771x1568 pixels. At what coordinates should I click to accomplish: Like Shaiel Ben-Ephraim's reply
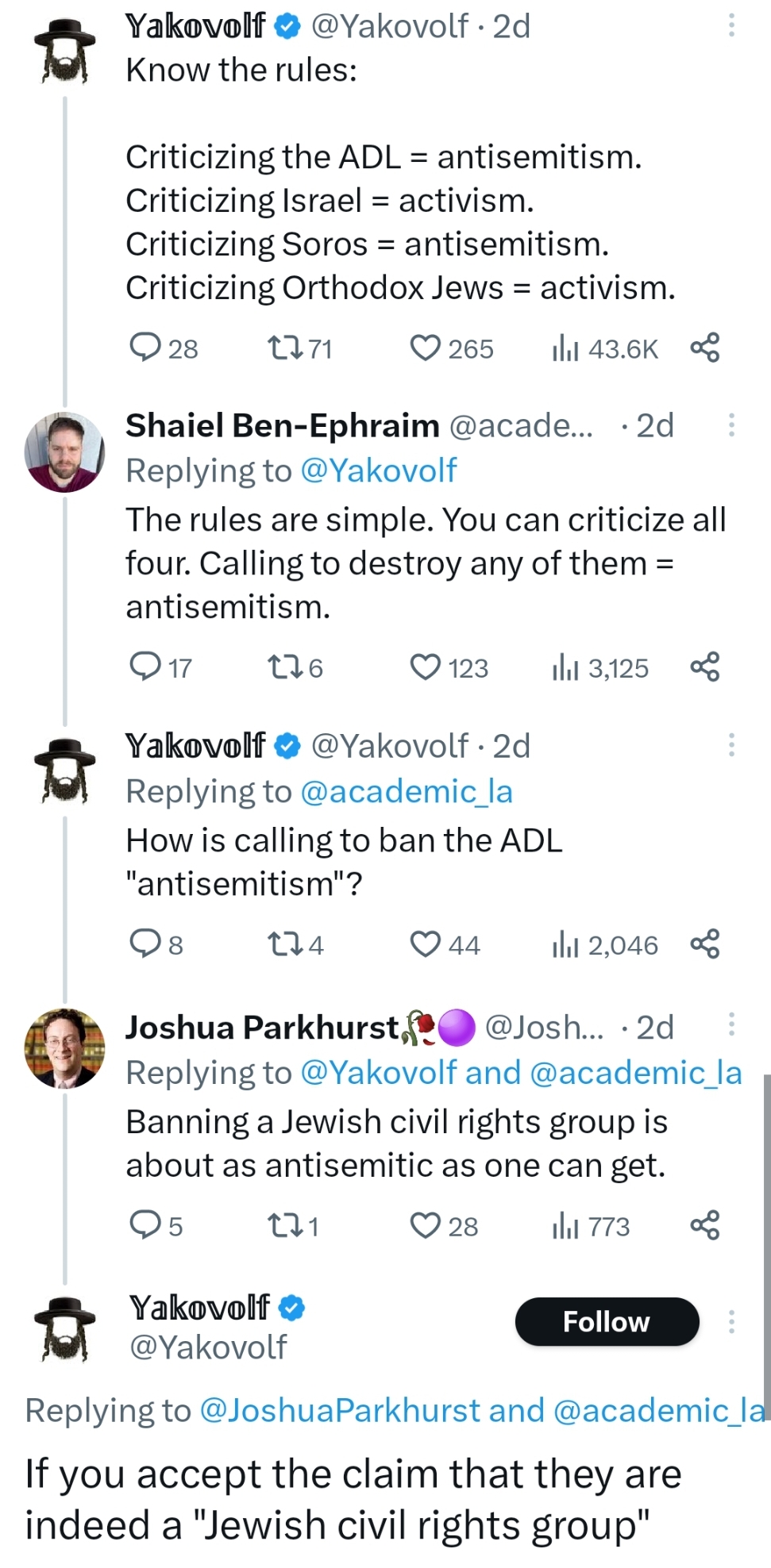tap(426, 667)
